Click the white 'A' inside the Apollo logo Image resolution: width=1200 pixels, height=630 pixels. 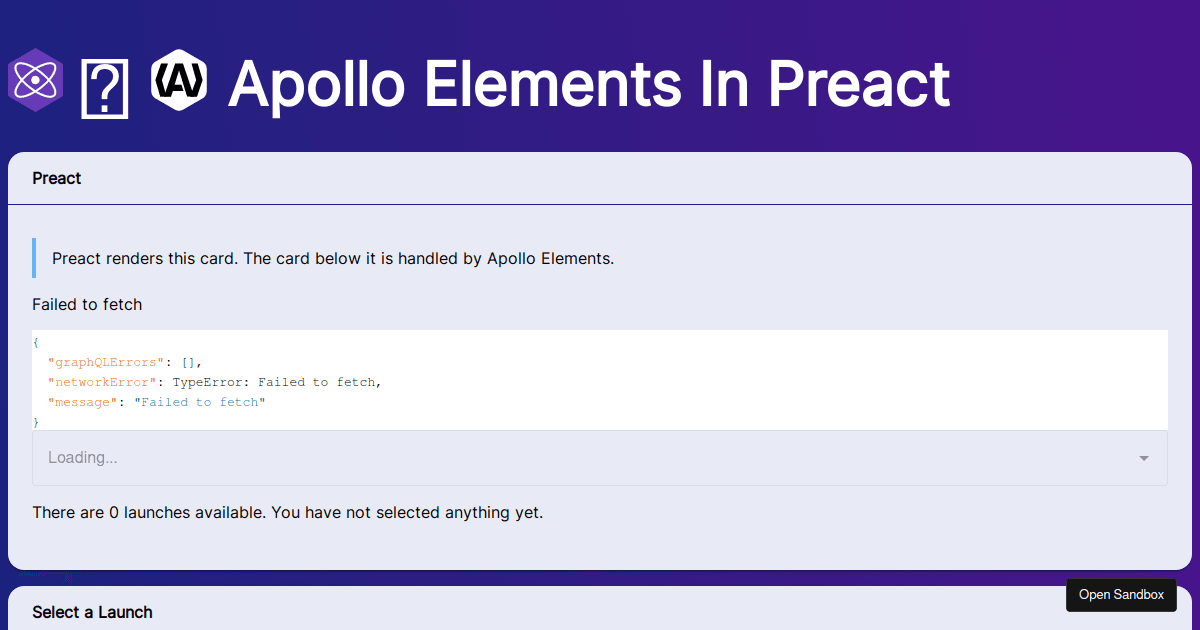(178, 79)
